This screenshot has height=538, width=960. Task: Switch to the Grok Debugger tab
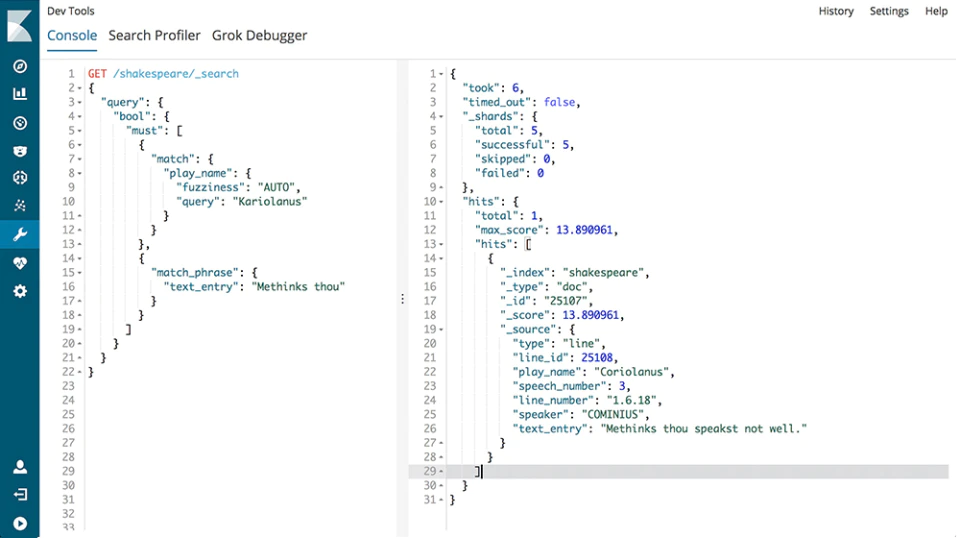(260, 35)
